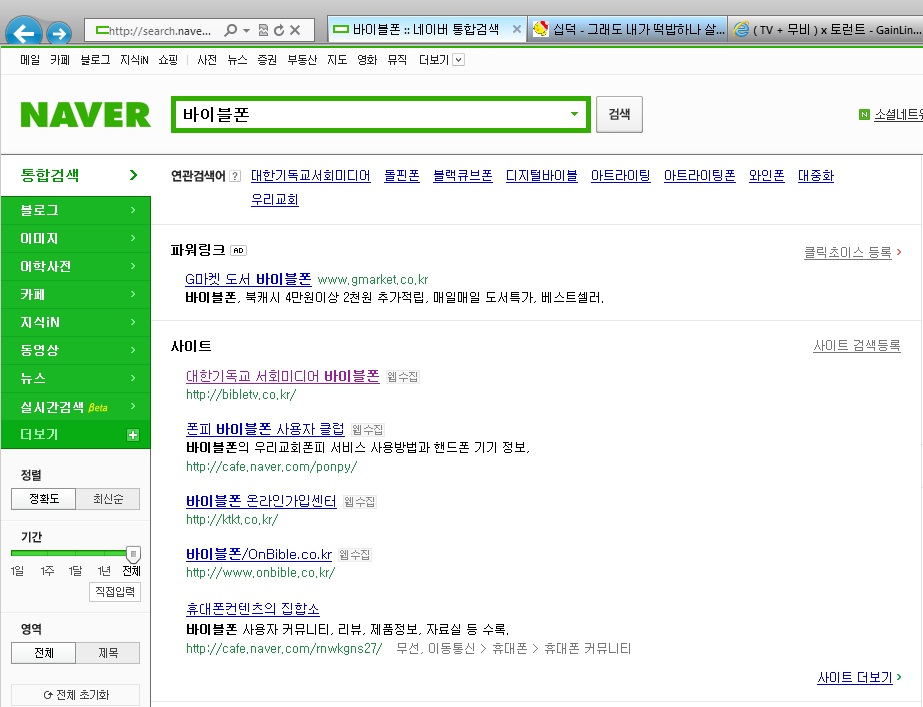The height and width of the screenshot is (707, 923).
Task: Set period to 1년
Action: [x=104, y=571]
